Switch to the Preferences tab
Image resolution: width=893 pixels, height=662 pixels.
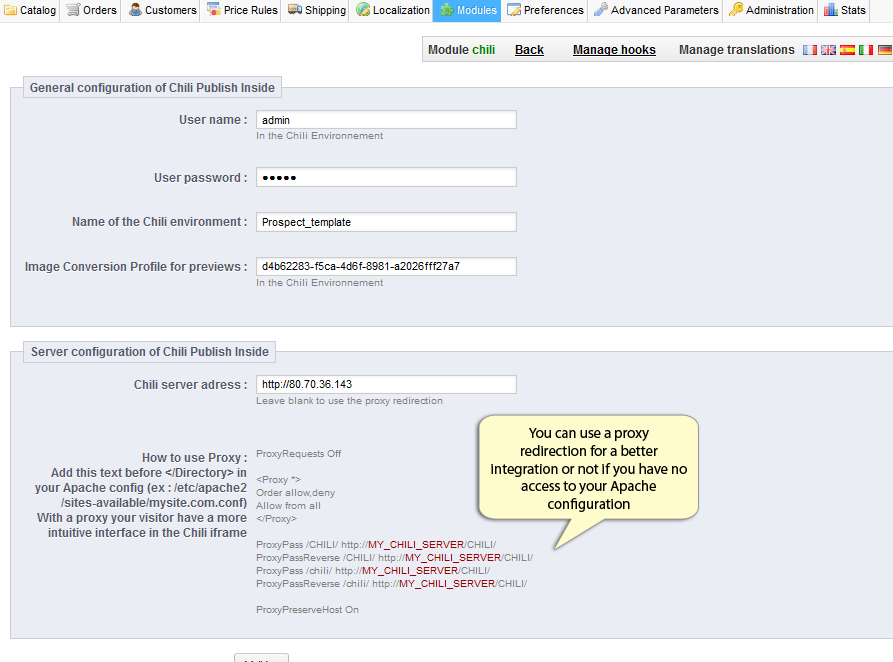click(545, 10)
